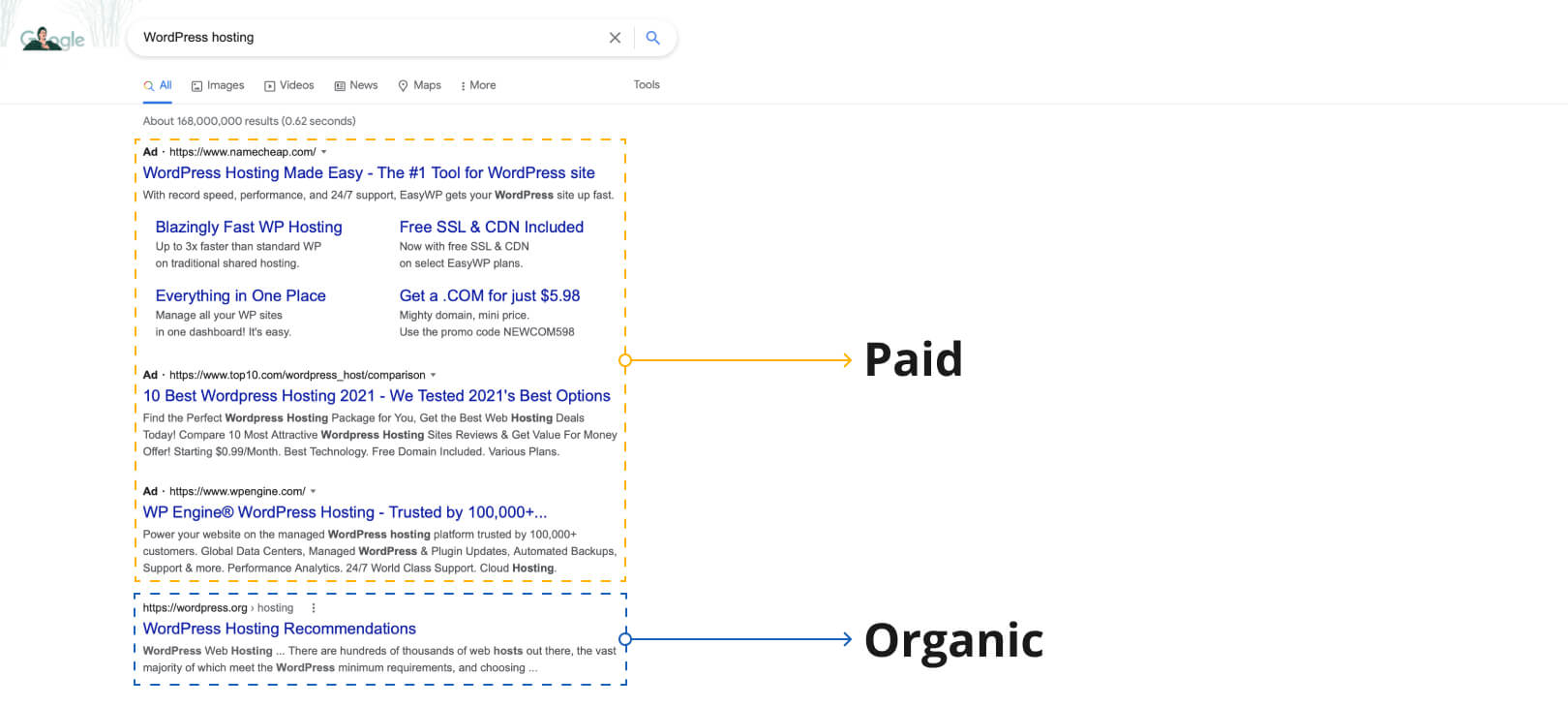This screenshot has height=707, width=1568.
Task: Switch to the Videos tab
Action: pyautogui.click(x=289, y=85)
